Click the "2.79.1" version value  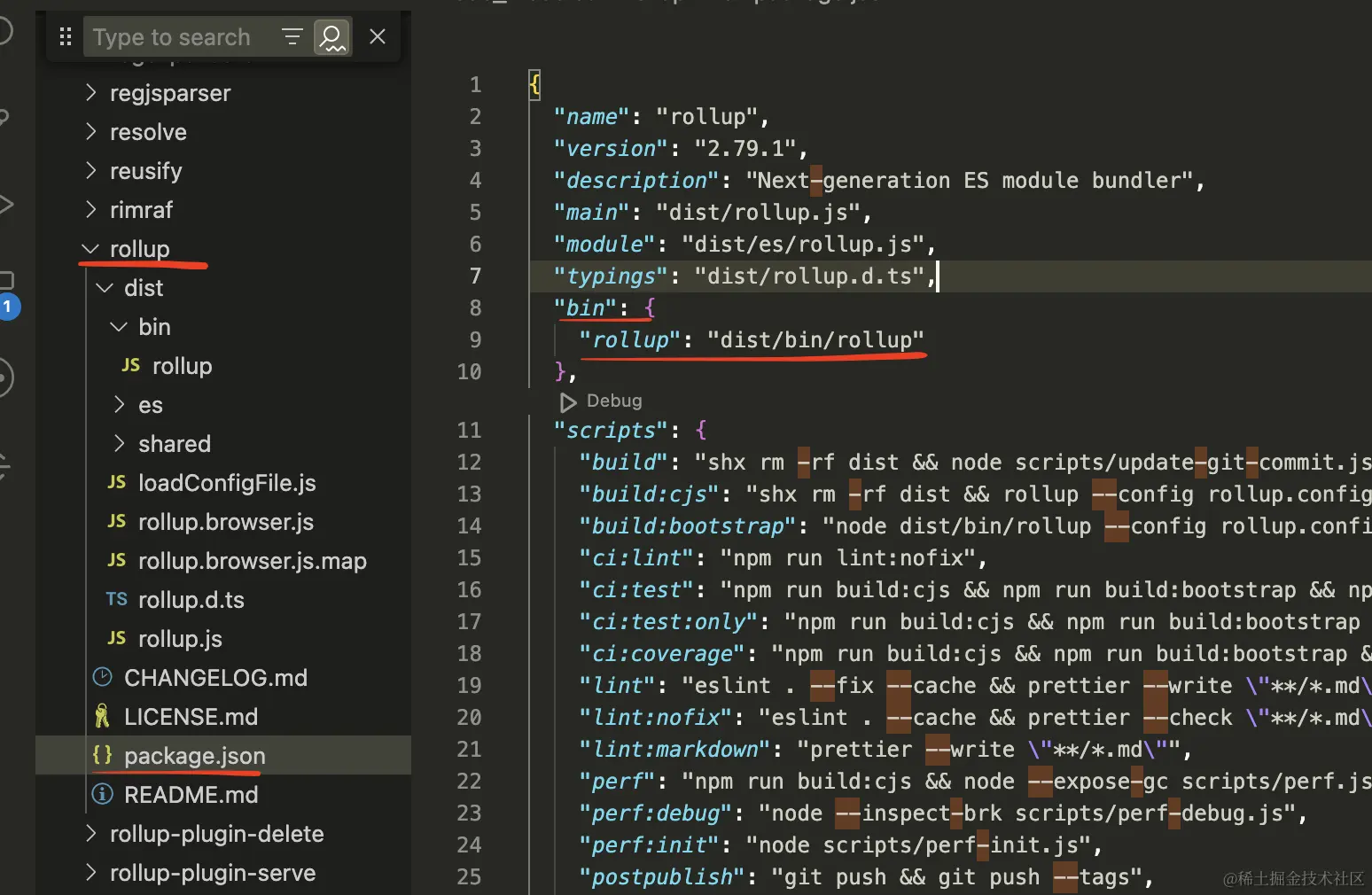coord(745,148)
